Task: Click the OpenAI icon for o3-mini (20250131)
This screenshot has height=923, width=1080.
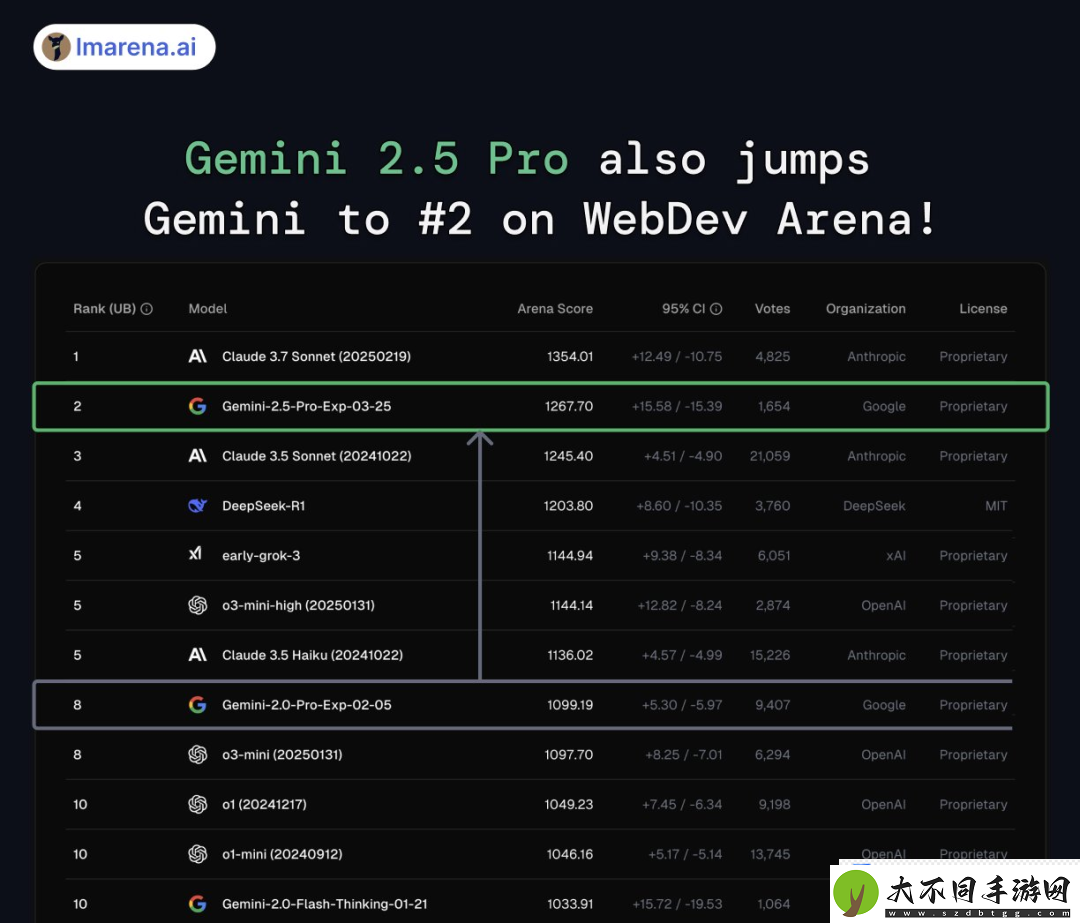Action: pos(198,754)
